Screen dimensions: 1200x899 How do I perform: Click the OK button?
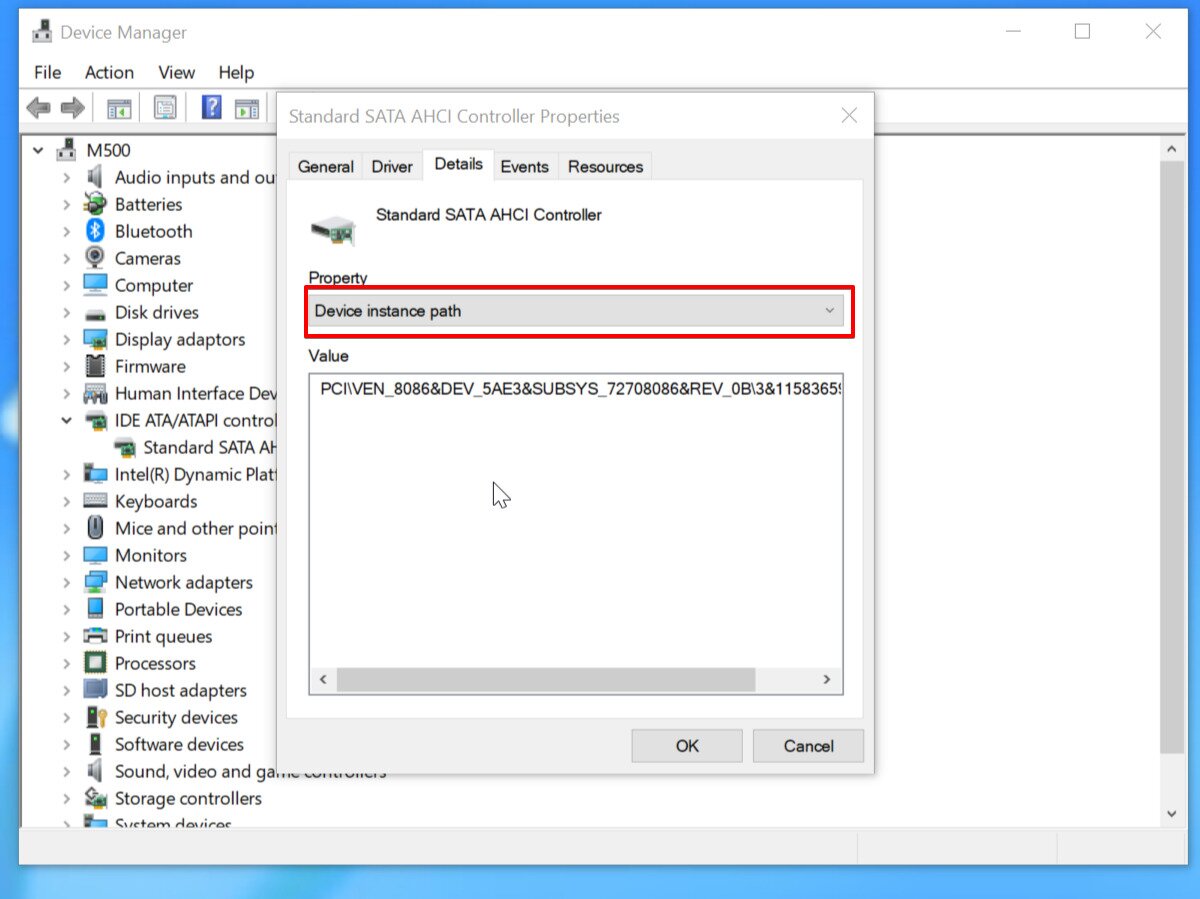[x=686, y=745]
